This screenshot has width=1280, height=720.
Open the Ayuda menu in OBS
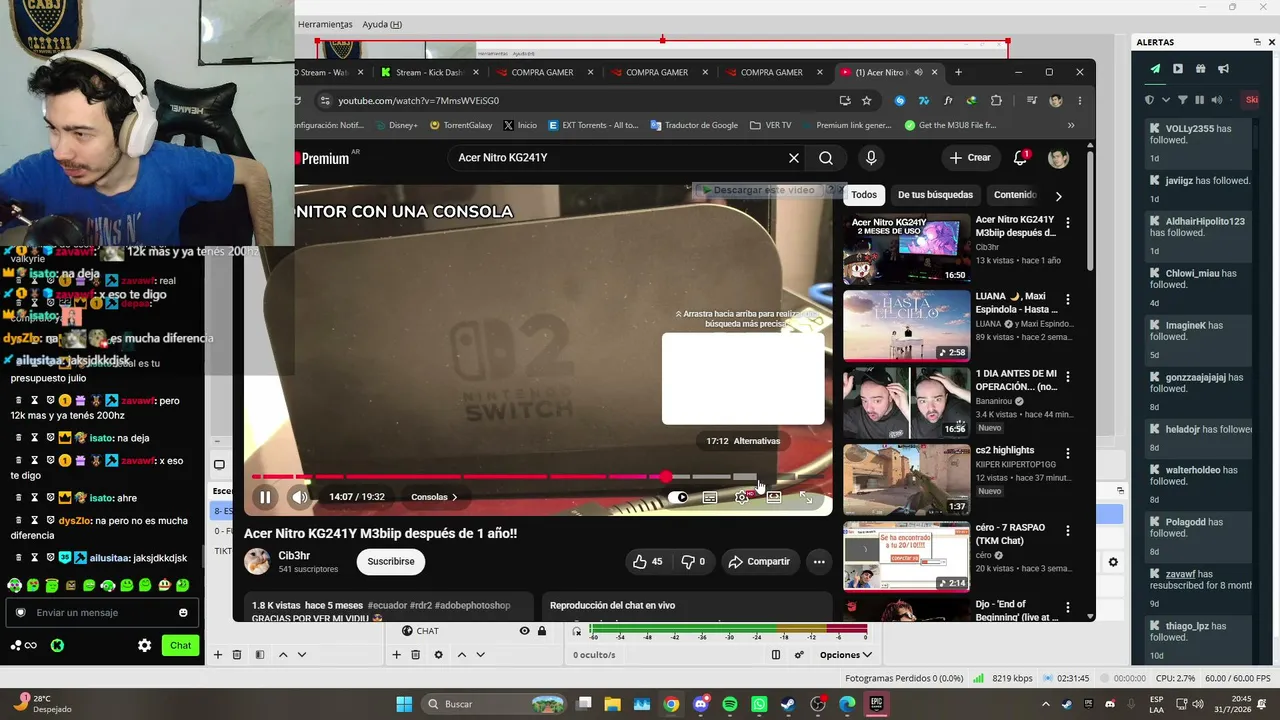[382, 24]
